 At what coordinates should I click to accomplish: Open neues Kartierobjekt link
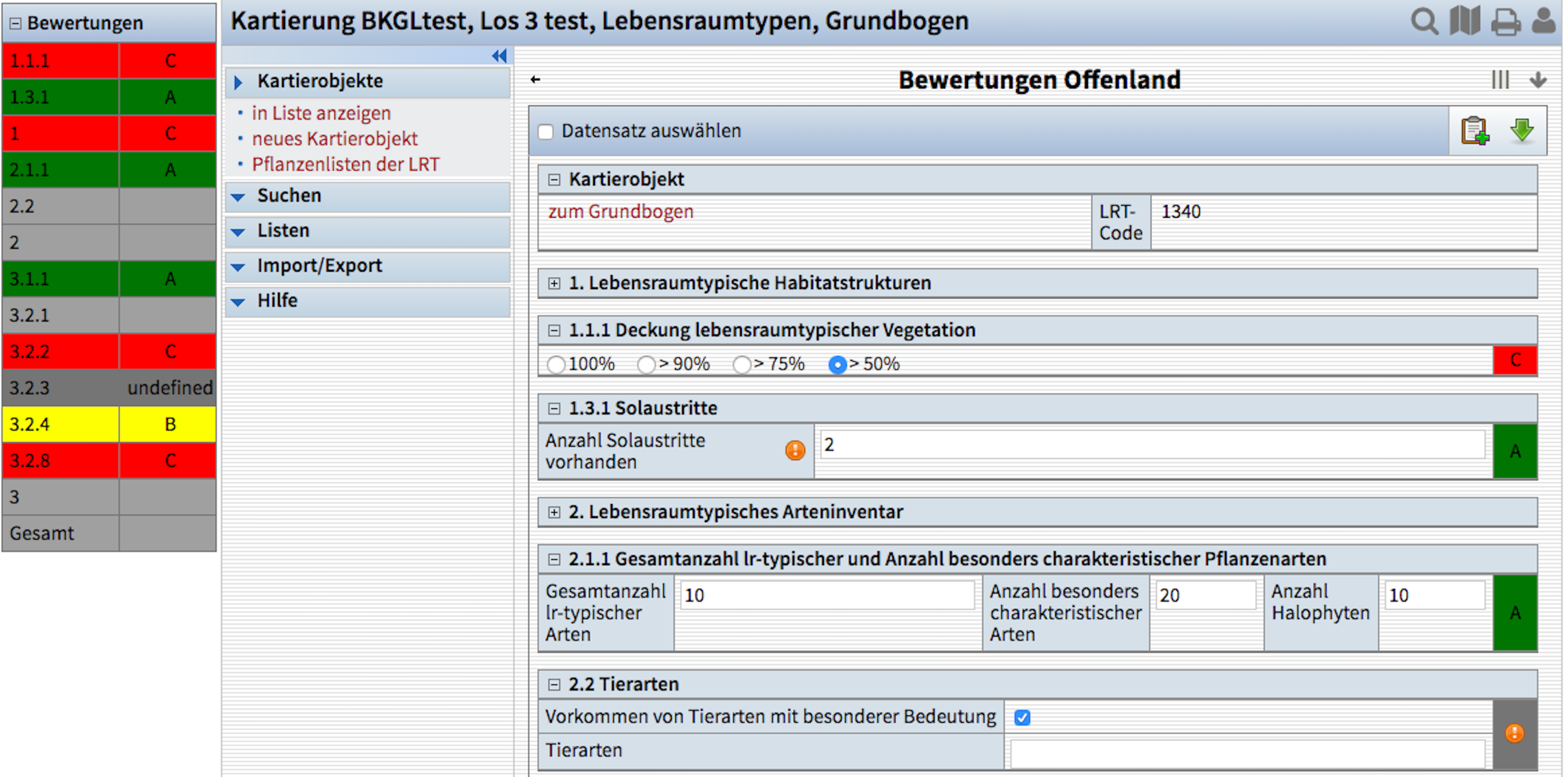coord(335,139)
